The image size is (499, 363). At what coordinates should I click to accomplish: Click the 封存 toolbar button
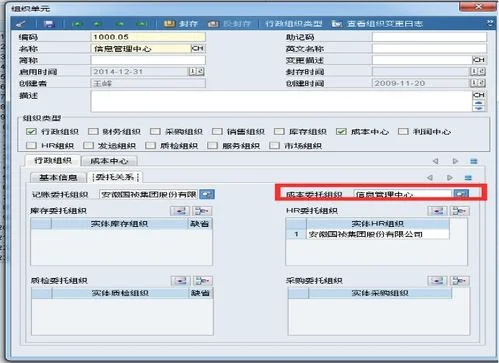[x=180, y=24]
